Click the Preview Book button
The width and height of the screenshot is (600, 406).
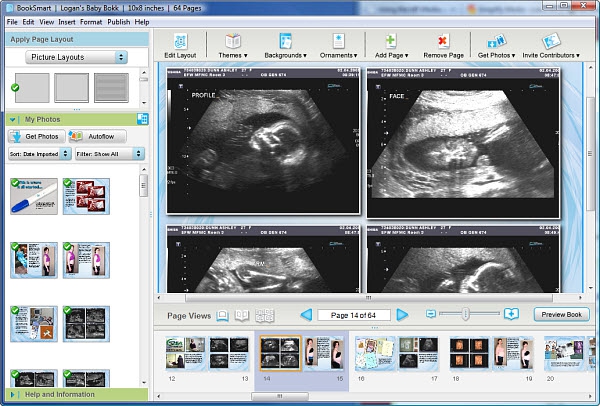coord(561,315)
